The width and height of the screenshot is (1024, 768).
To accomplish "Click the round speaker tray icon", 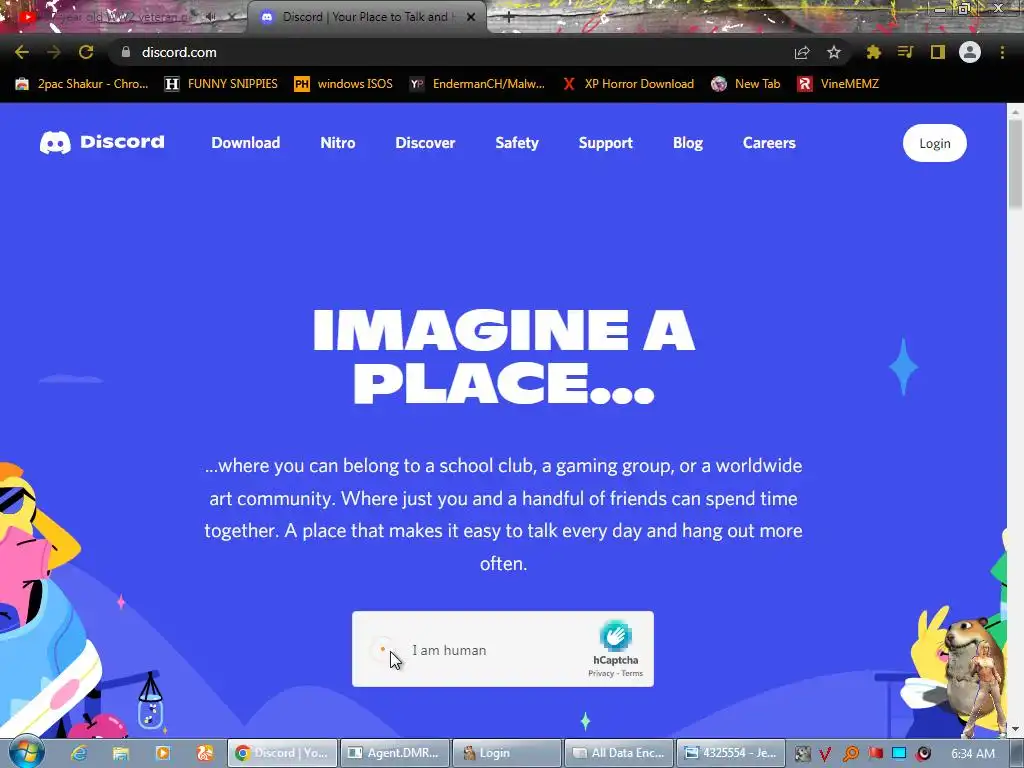I will click(923, 753).
